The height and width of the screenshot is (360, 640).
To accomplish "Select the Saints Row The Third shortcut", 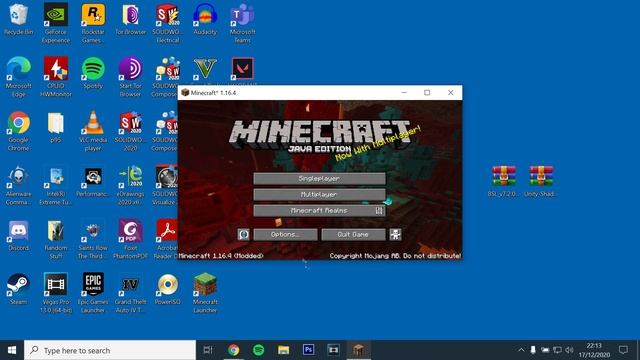I will tap(93, 239).
